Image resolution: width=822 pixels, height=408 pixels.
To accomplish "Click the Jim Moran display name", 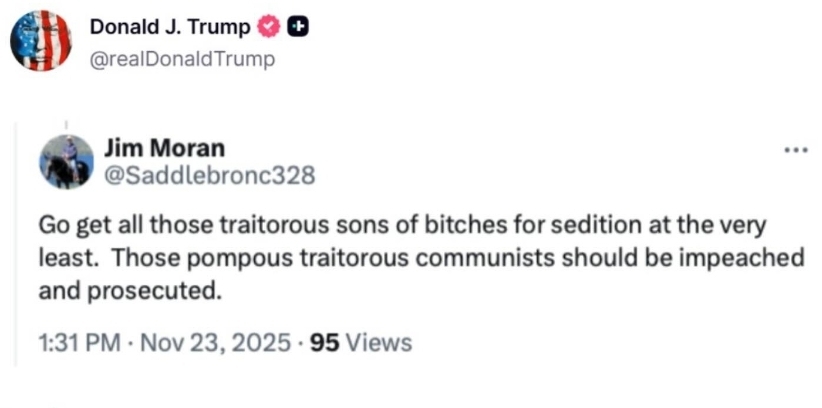I will tap(165, 148).
